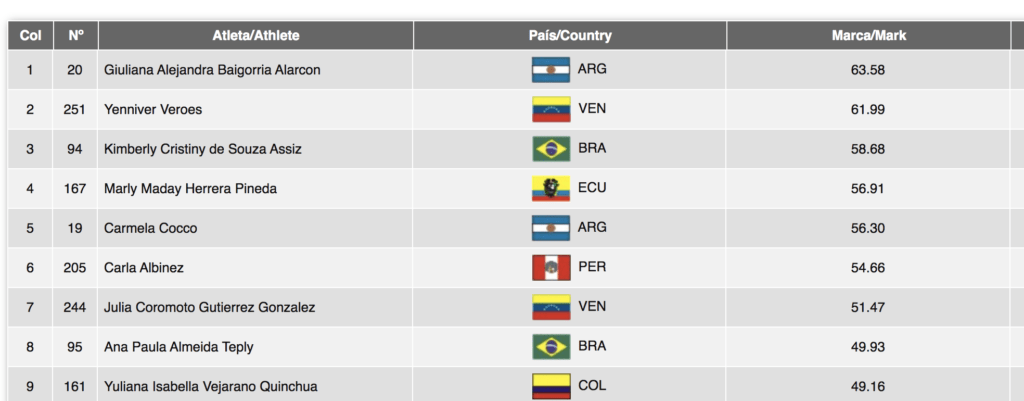This screenshot has width=1024, height=401.
Task: Select athlete name Carmela Cocco
Action: (150, 229)
